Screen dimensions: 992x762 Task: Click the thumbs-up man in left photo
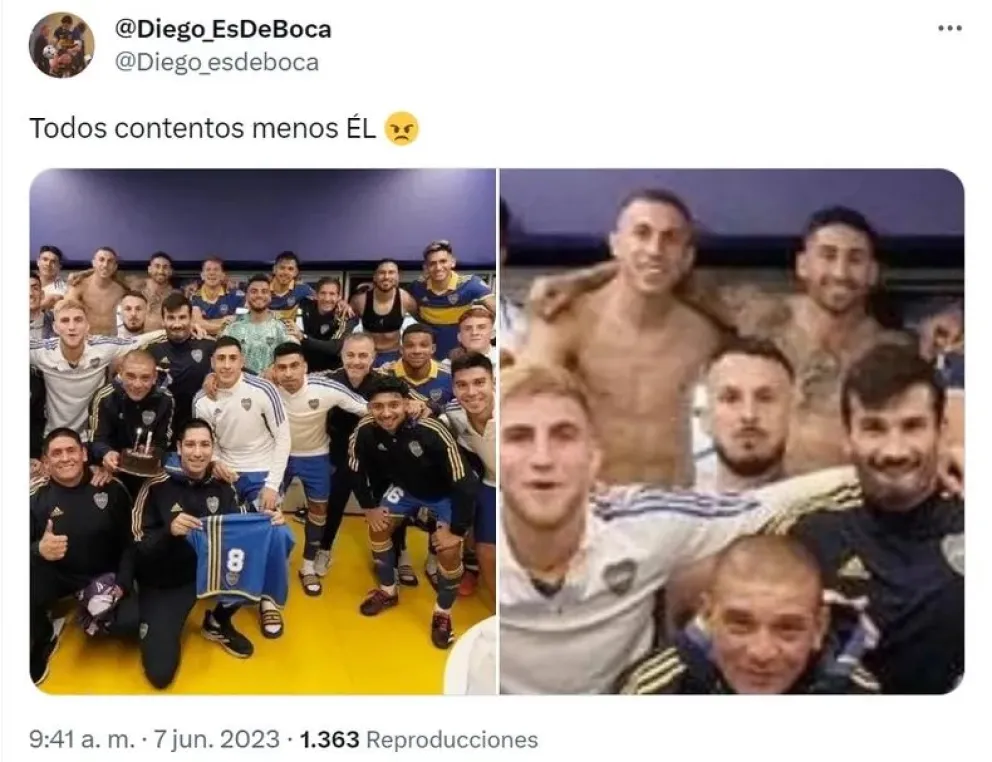click(x=75, y=506)
